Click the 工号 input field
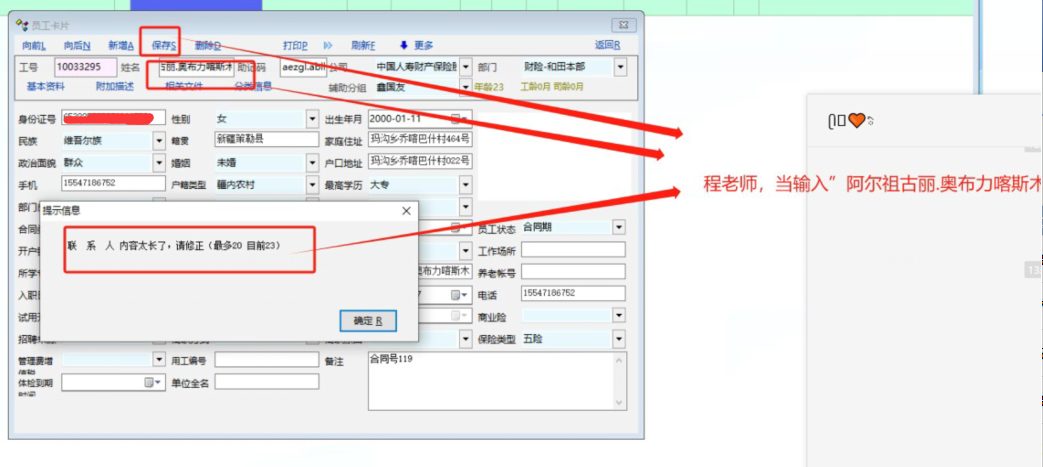 tap(84, 67)
